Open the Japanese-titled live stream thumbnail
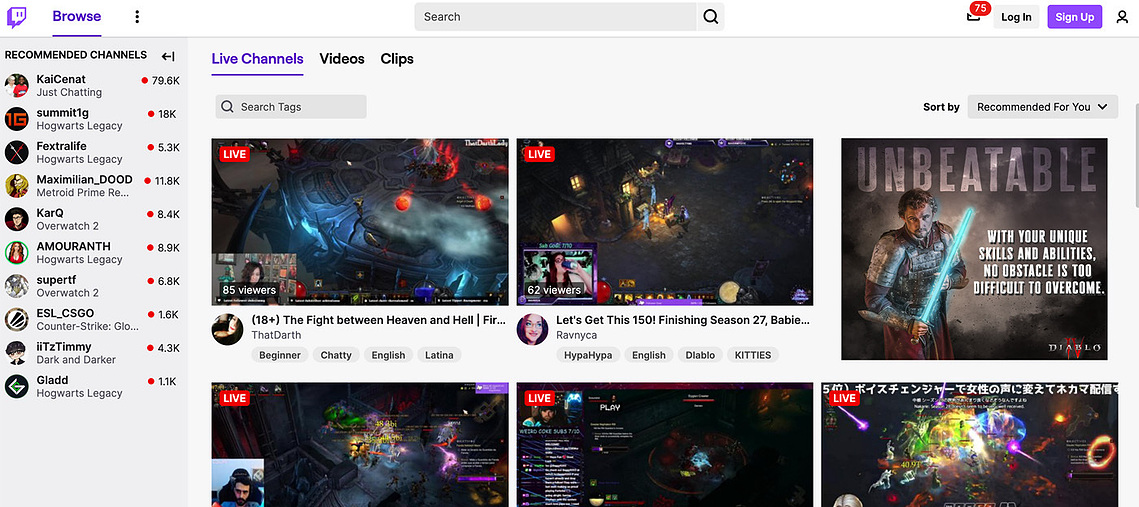 coord(970,445)
